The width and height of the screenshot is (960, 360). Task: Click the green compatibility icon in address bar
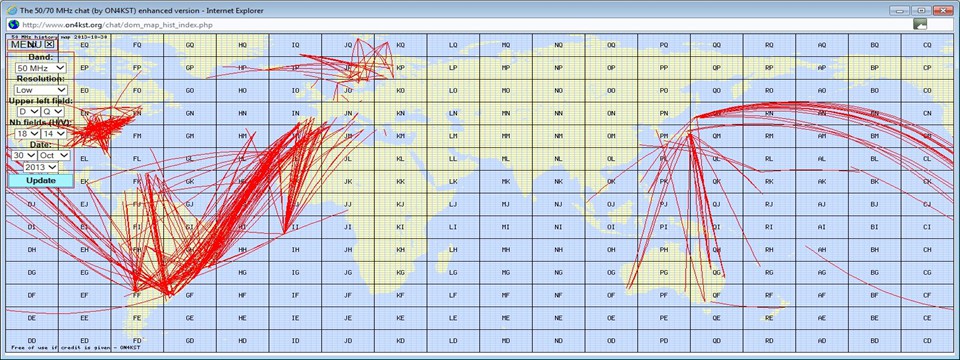920,24
